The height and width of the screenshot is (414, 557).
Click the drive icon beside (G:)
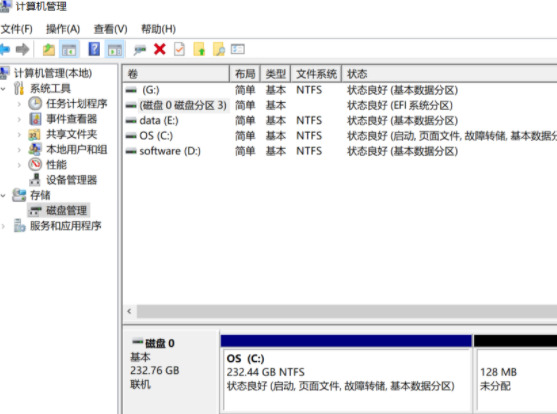131,90
